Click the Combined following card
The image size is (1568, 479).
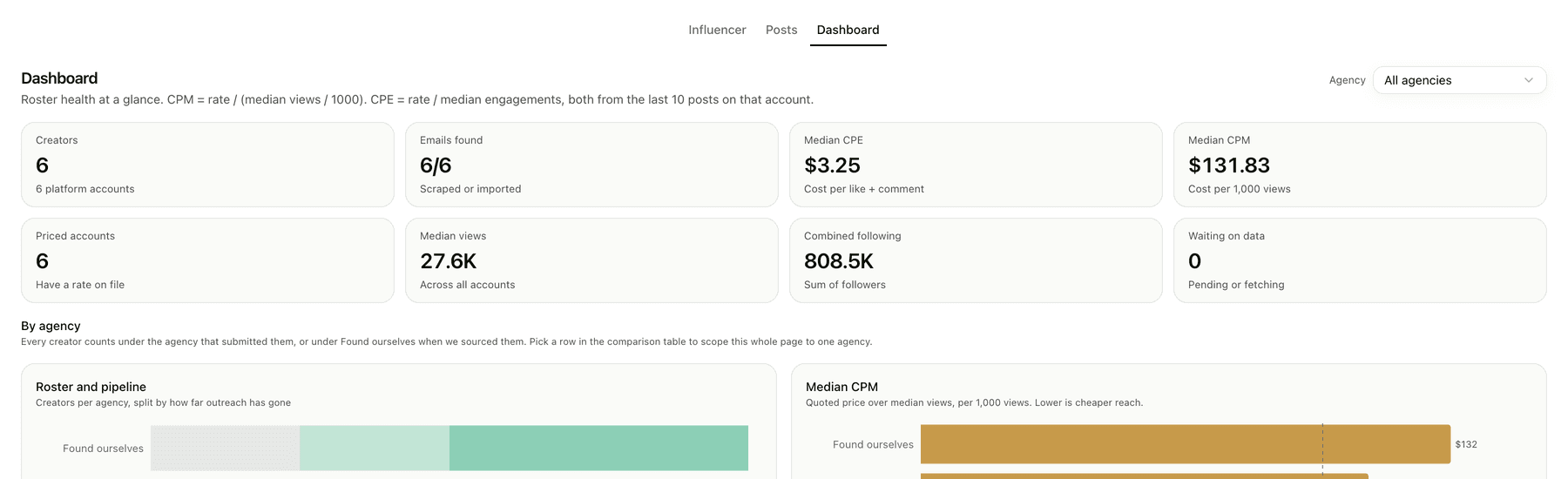(976, 260)
